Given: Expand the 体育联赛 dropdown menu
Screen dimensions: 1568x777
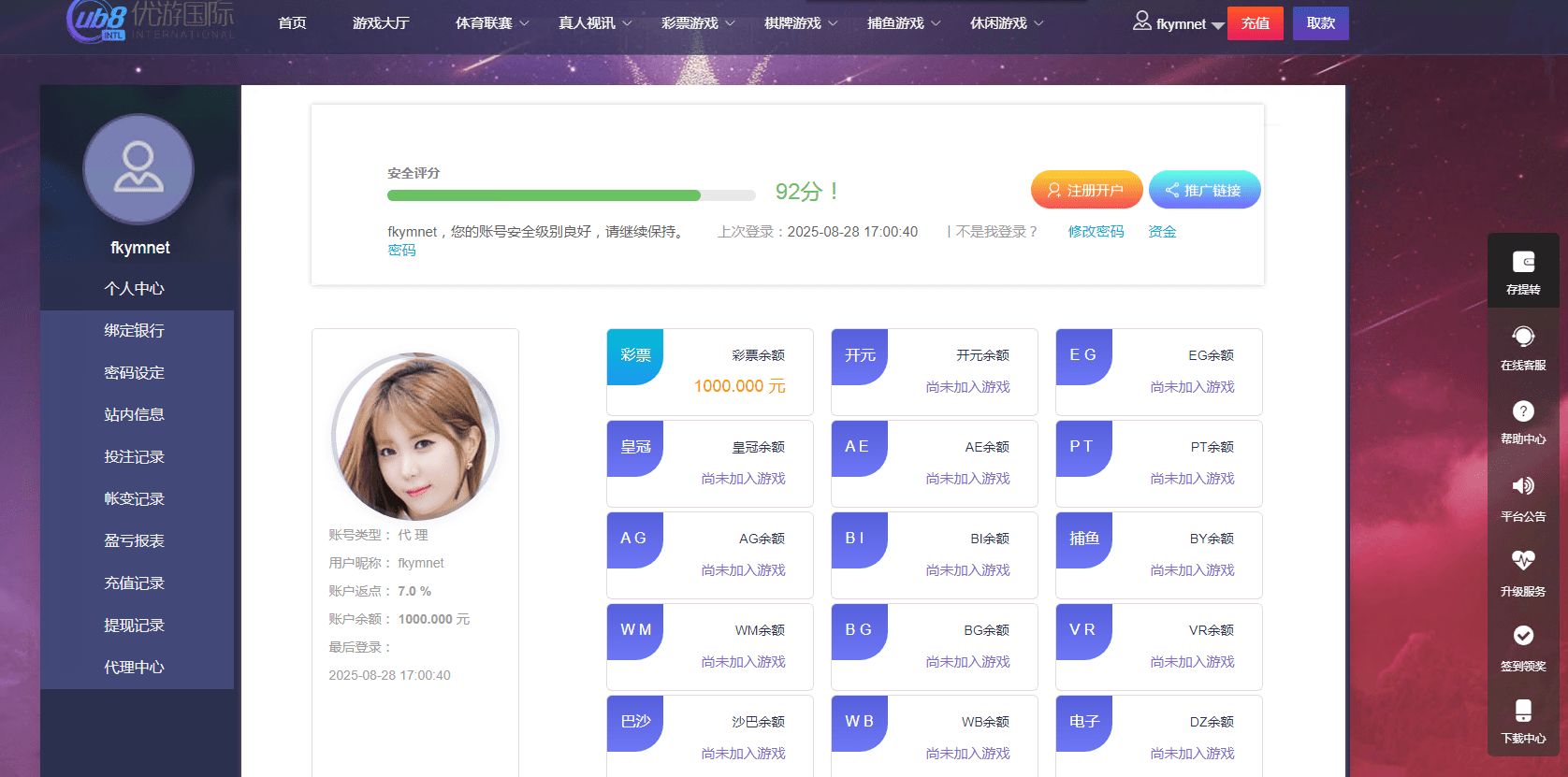Looking at the screenshot, I should 492,23.
